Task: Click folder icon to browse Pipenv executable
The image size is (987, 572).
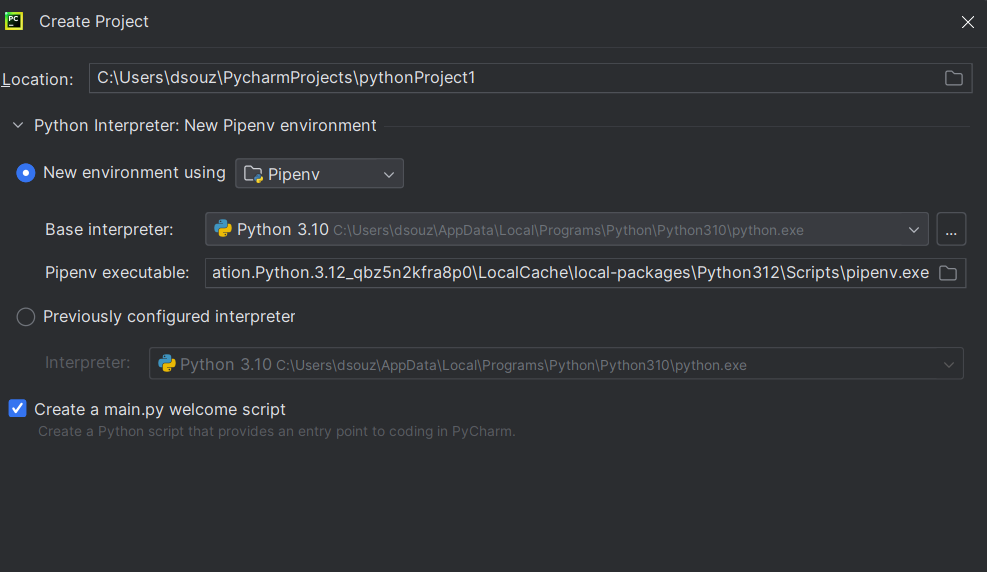Action: [948, 273]
